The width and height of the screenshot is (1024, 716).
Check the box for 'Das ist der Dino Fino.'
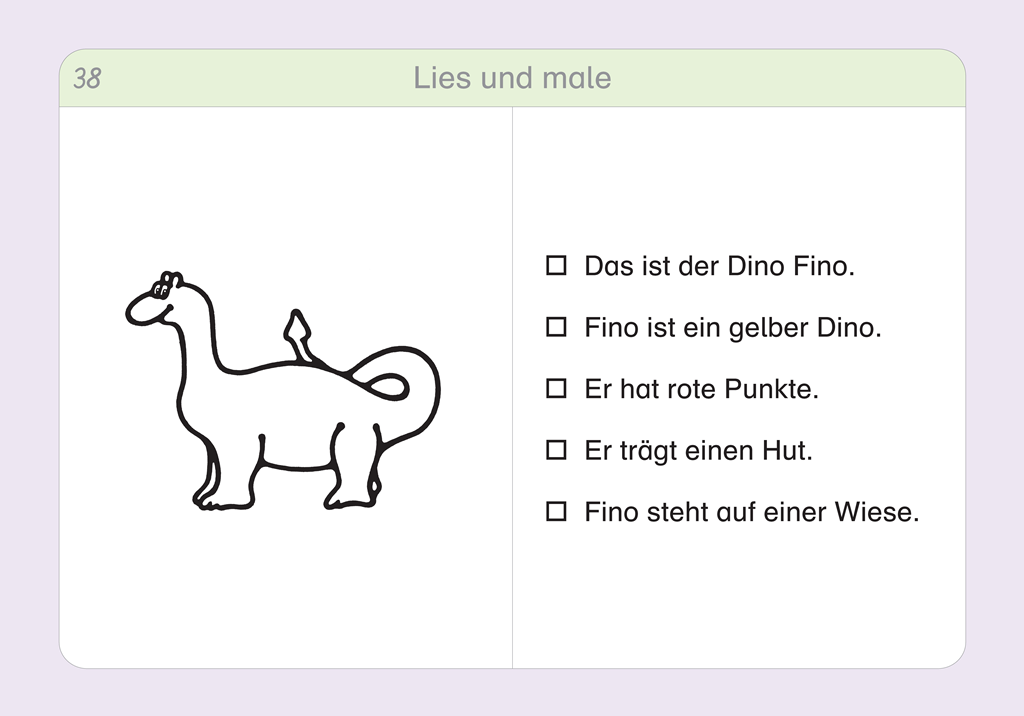556,266
